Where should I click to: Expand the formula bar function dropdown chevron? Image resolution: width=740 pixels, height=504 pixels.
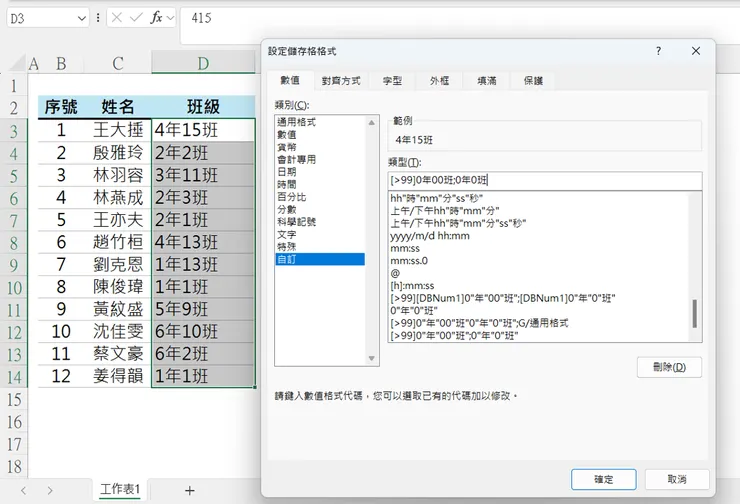coord(170,18)
